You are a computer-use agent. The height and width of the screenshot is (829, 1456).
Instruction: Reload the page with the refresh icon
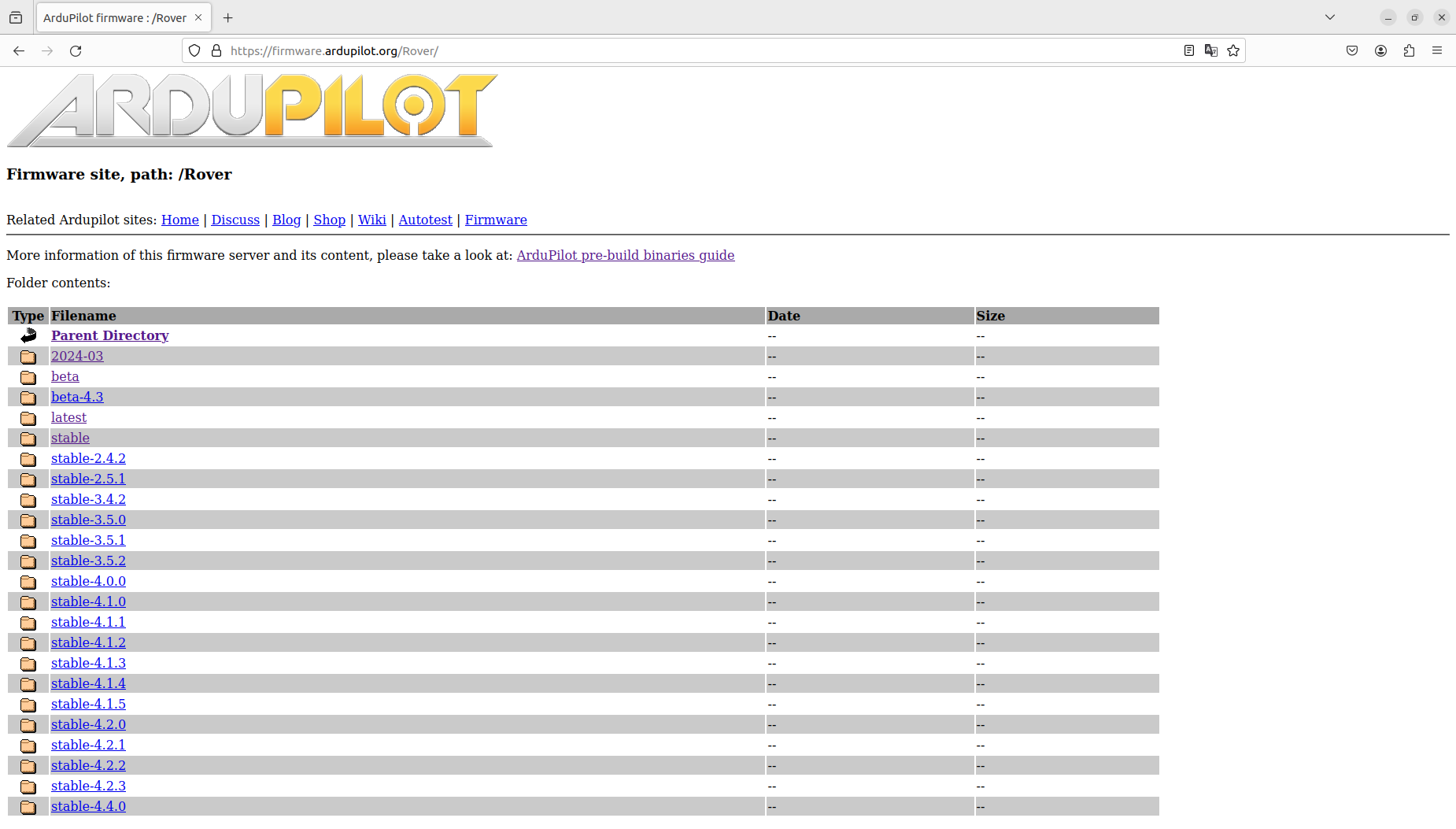pos(76,51)
